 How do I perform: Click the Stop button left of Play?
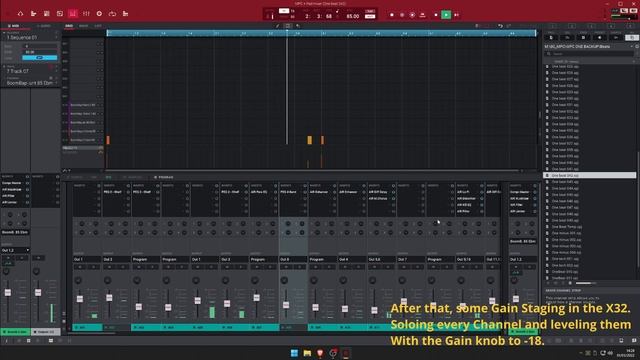pyautogui.click(x=436, y=15)
